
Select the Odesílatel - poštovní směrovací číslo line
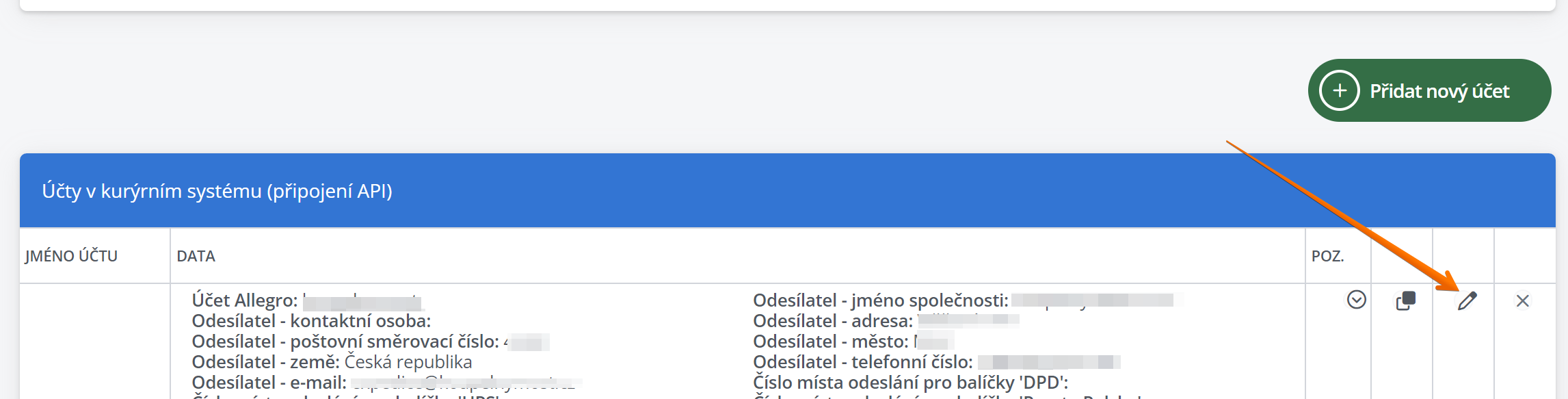[371, 342]
